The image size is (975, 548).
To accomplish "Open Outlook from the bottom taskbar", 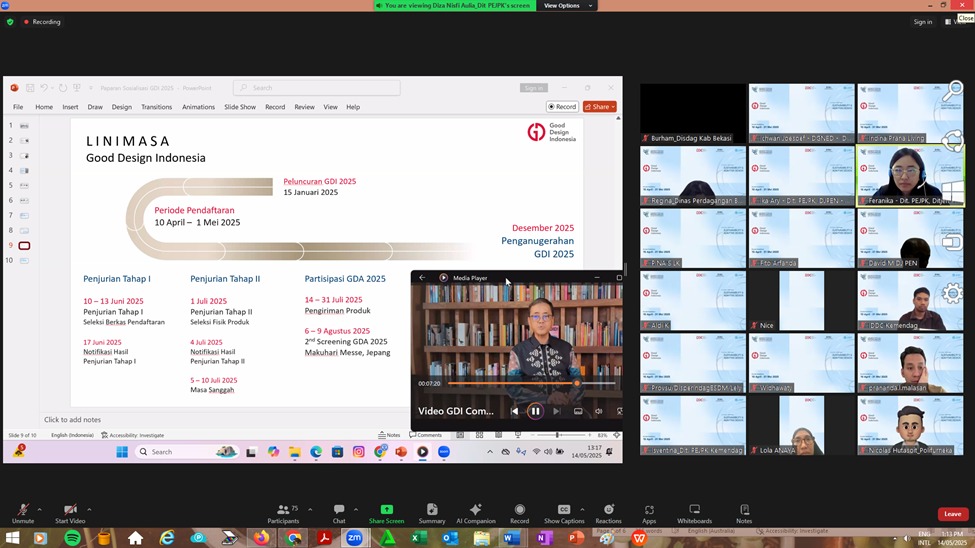I will pyautogui.click(x=450, y=538).
